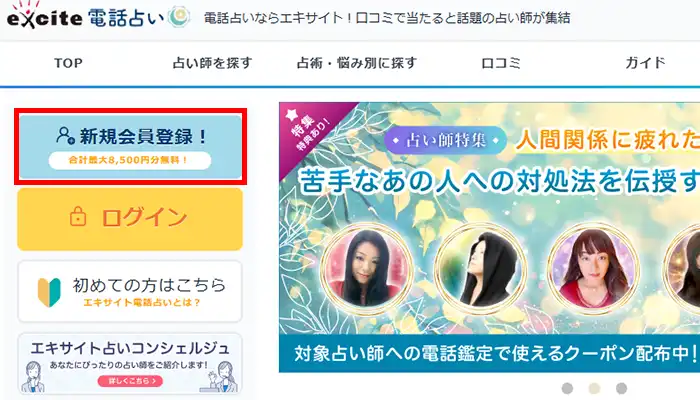Click the beginner leaf mark icon
Image resolution: width=700 pixels, height=400 pixels.
49,292
